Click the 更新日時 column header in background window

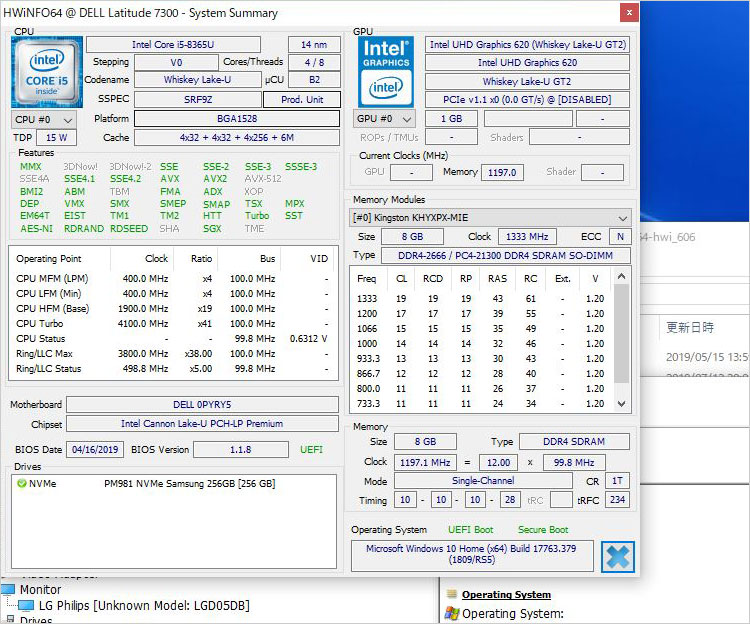(x=690, y=328)
